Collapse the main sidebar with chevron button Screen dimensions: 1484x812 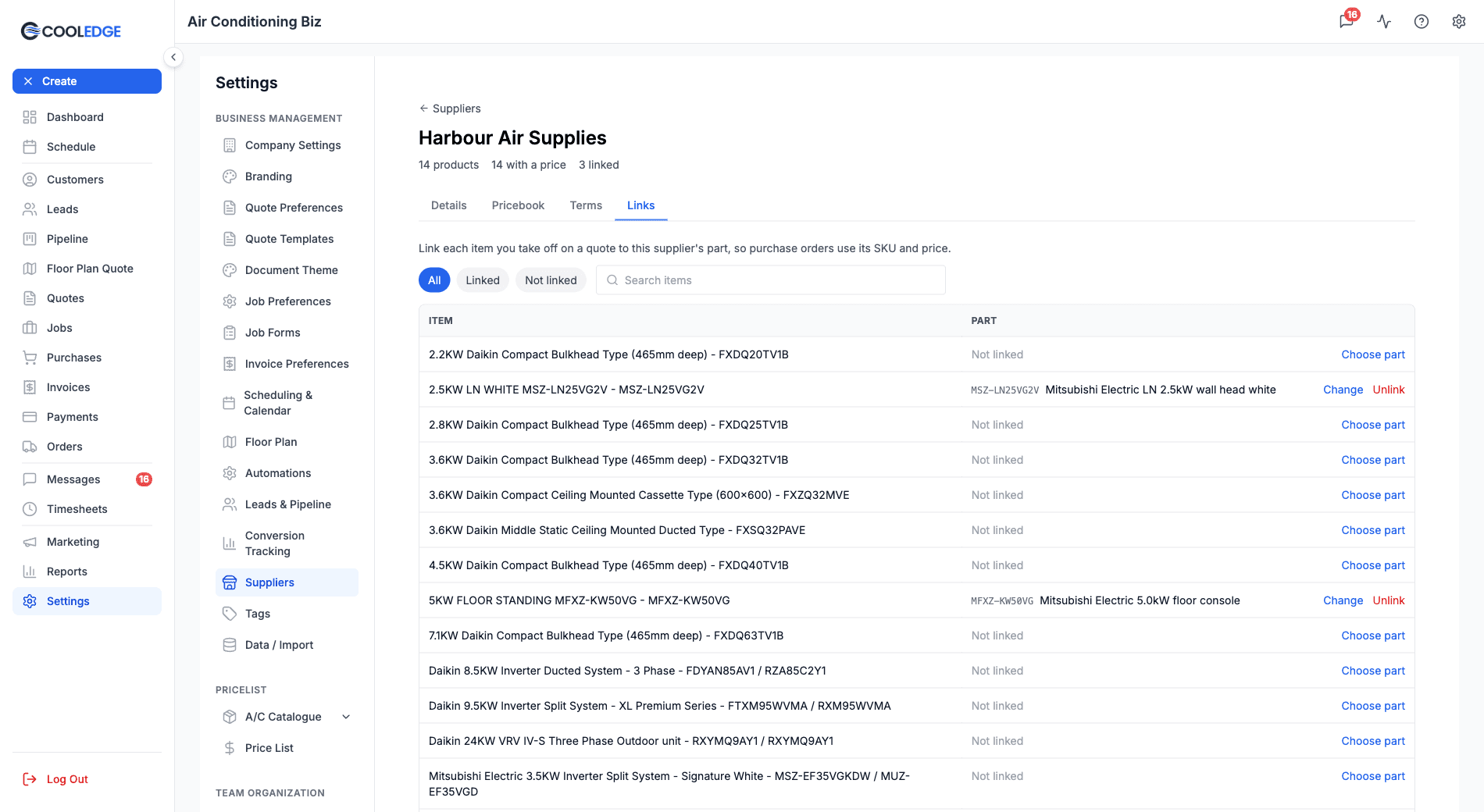click(x=173, y=57)
